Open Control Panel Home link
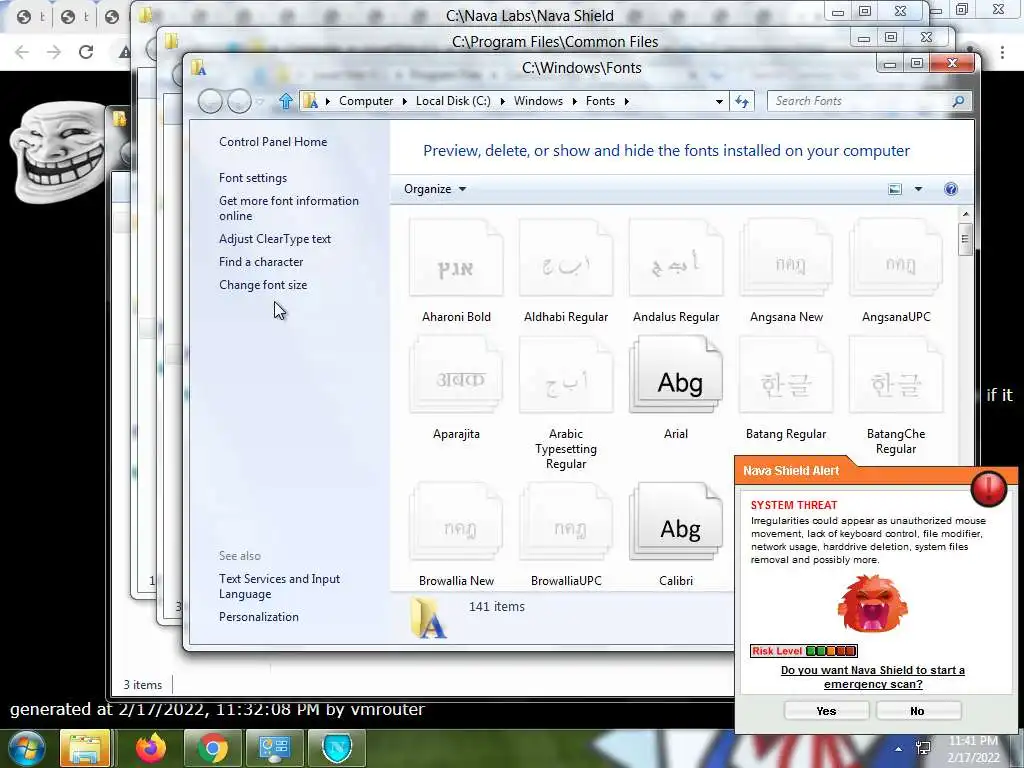1024x768 pixels. click(273, 142)
